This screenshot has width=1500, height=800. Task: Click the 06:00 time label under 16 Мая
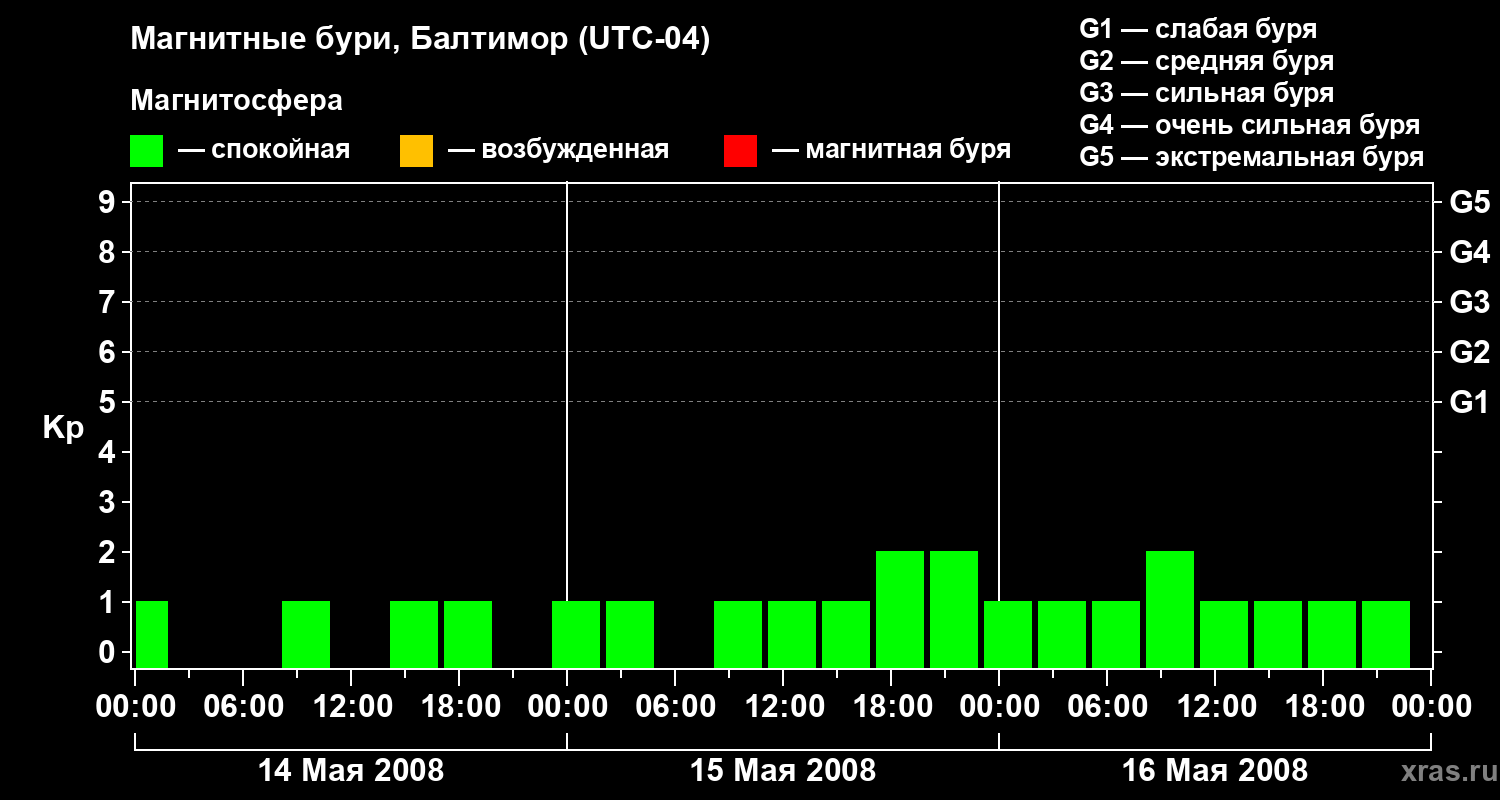1107,707
